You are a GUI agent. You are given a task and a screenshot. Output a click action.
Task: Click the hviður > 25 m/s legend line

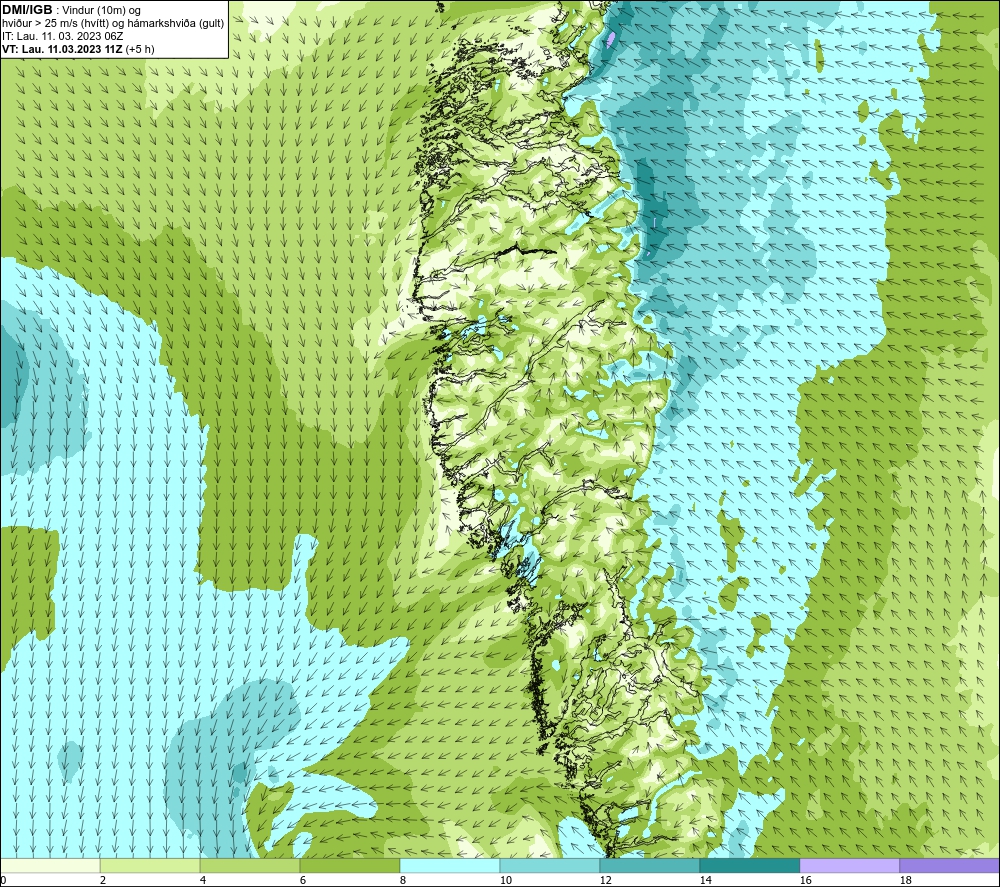[113, 24]
